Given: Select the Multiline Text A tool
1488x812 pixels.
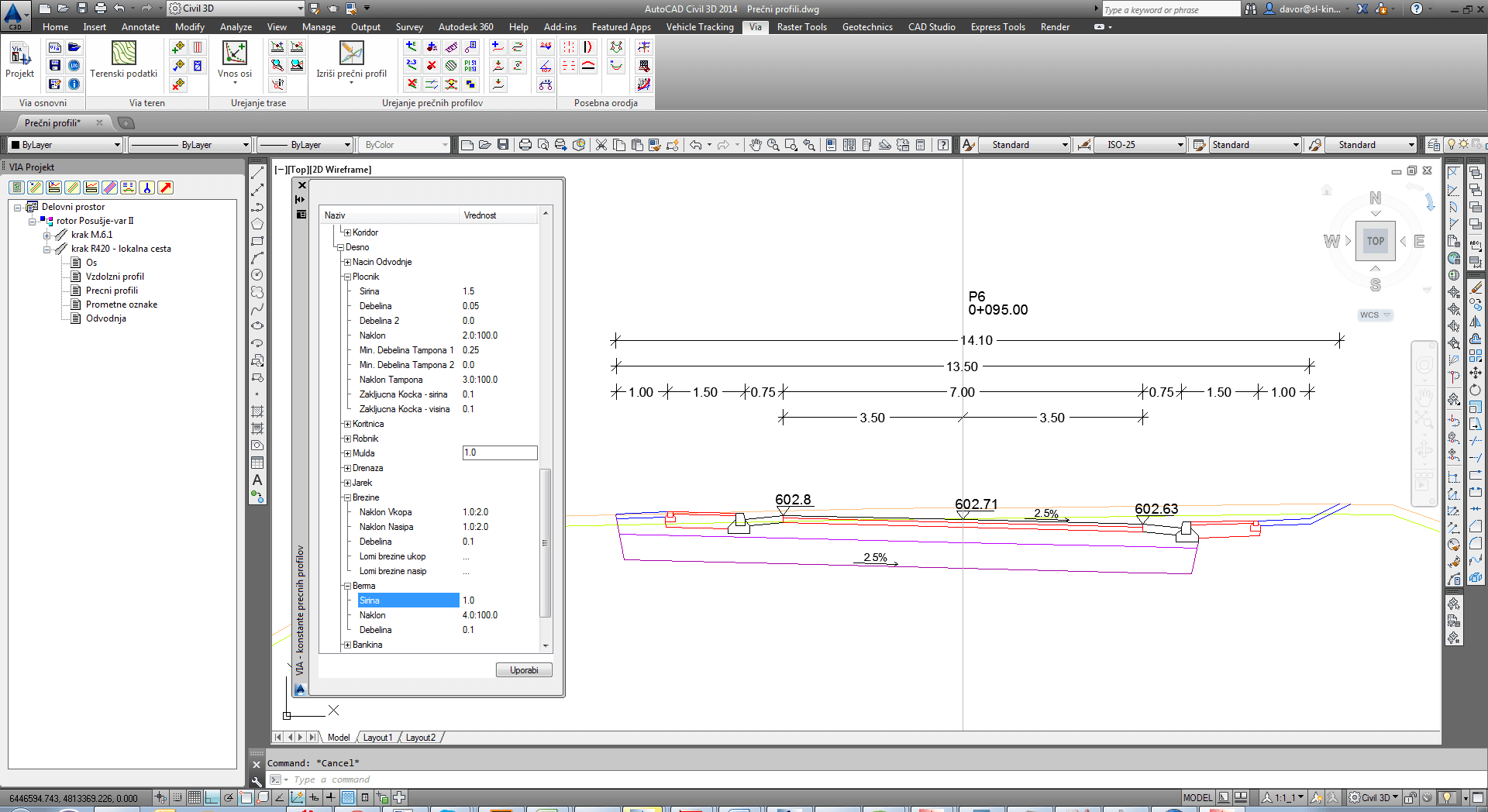Looking at the screenshot, I should [x=257, y=480].
